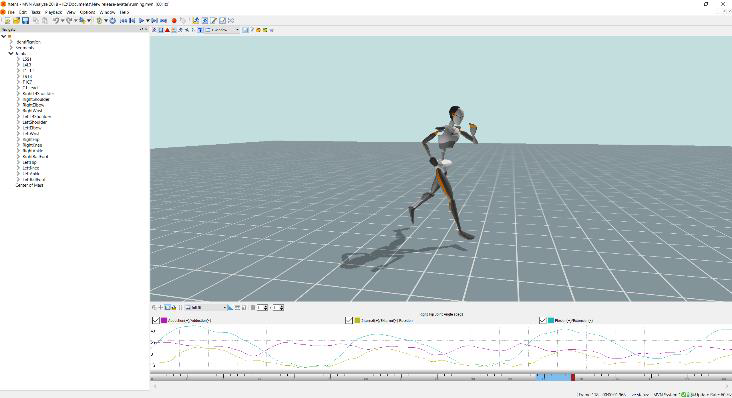
Task: Jump to the end of the recording
Action: 163,21
